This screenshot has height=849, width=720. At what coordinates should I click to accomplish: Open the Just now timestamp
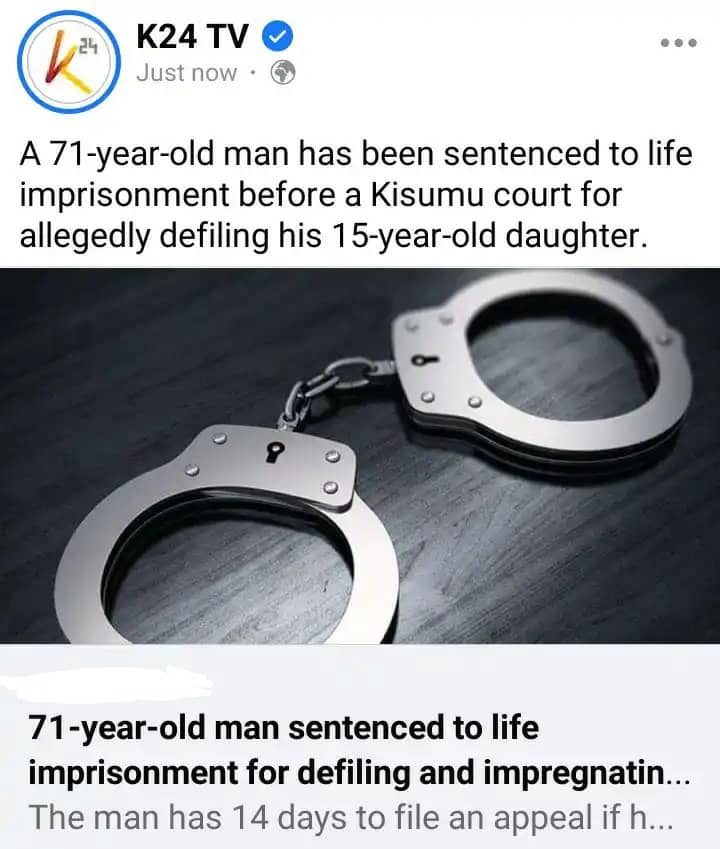(x=187, y=73)
